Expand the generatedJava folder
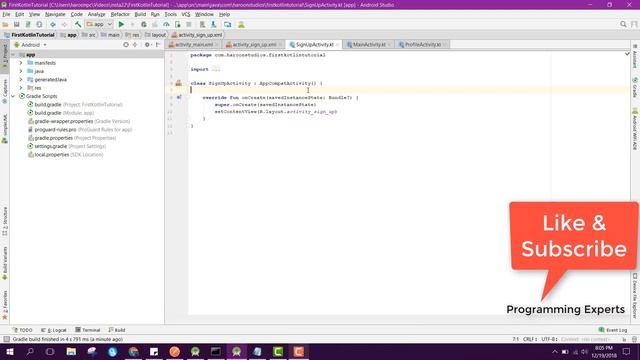This screenshot has width=640, height=360. (x=21, y=80)
